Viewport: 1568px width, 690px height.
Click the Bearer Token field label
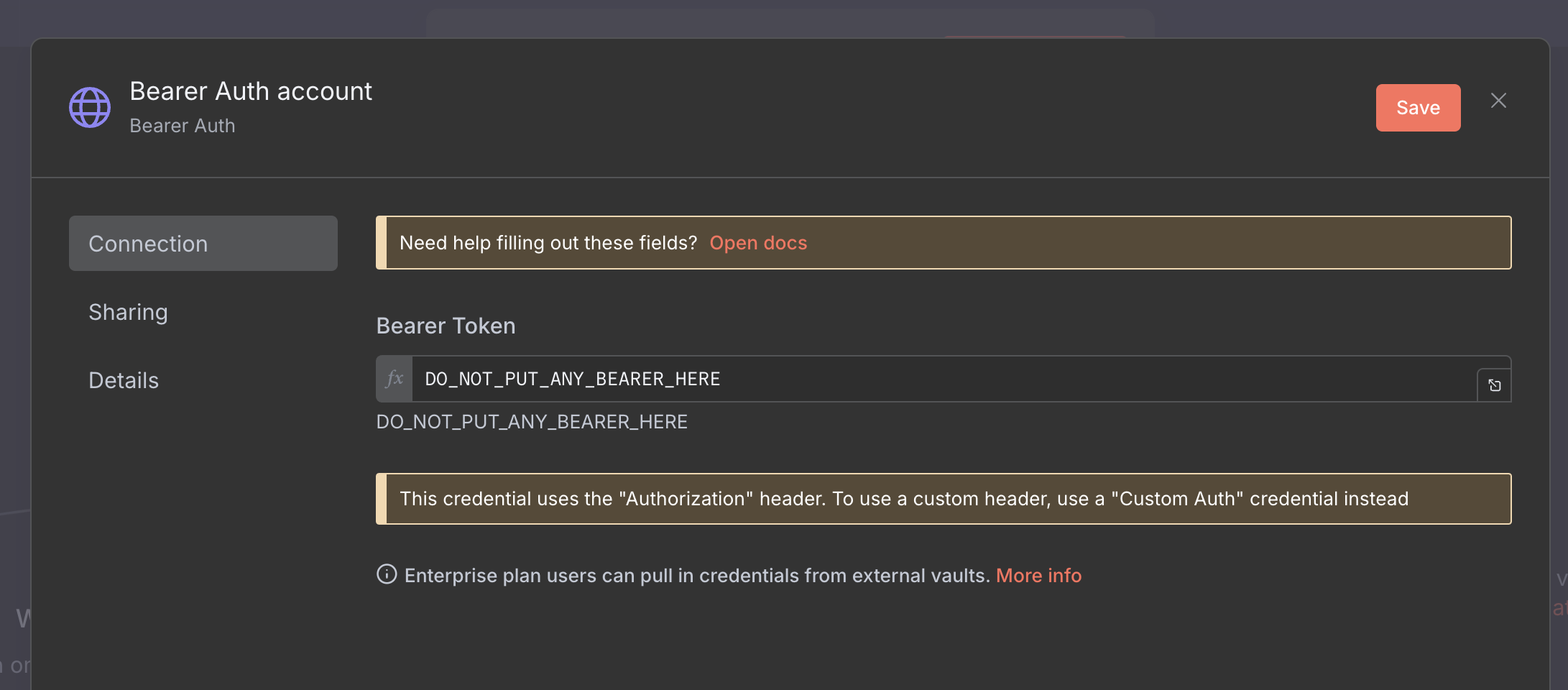click(446, 326)
